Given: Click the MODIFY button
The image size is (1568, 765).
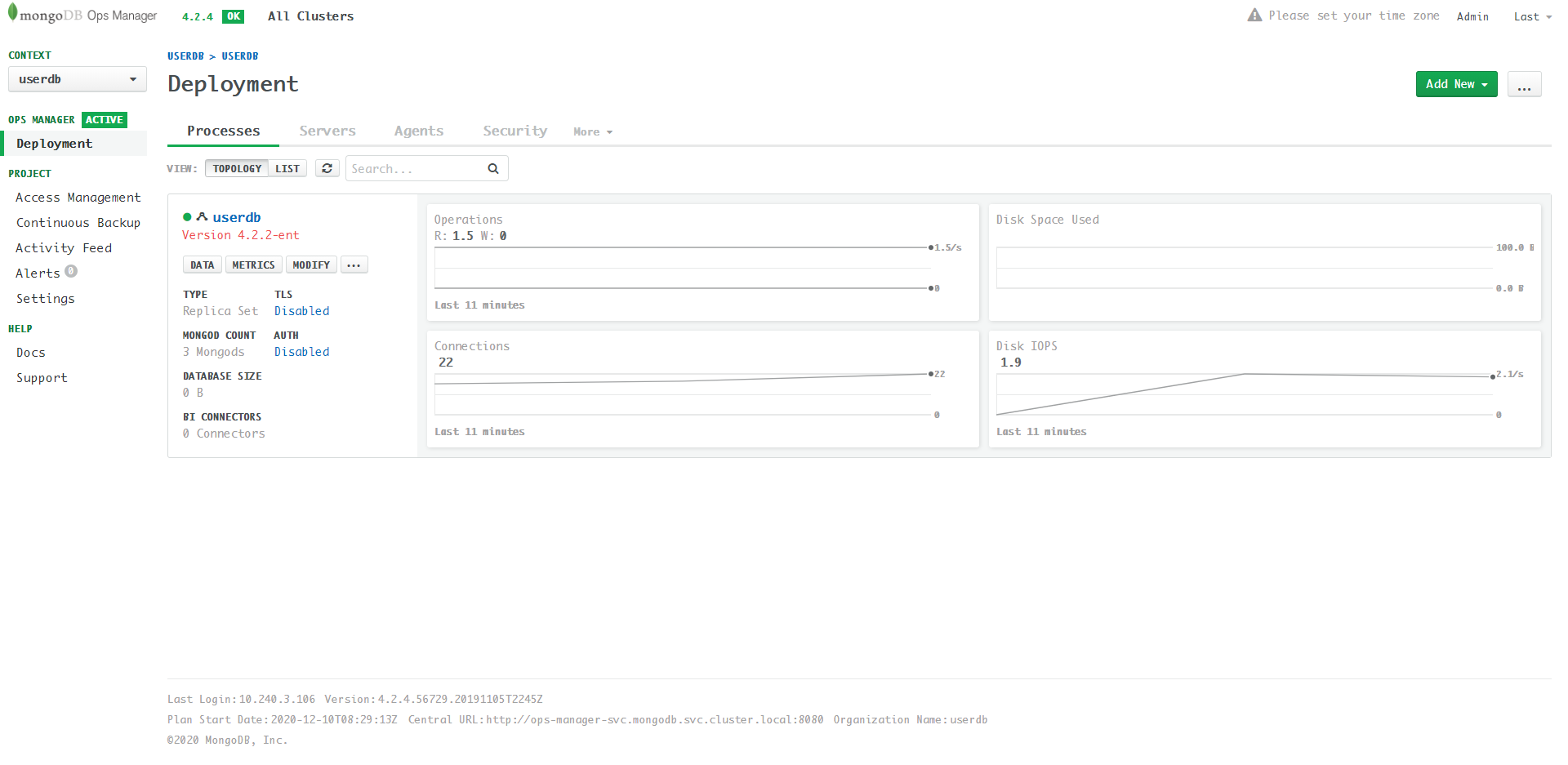Looking at the screenshot, I should (311, 265).
